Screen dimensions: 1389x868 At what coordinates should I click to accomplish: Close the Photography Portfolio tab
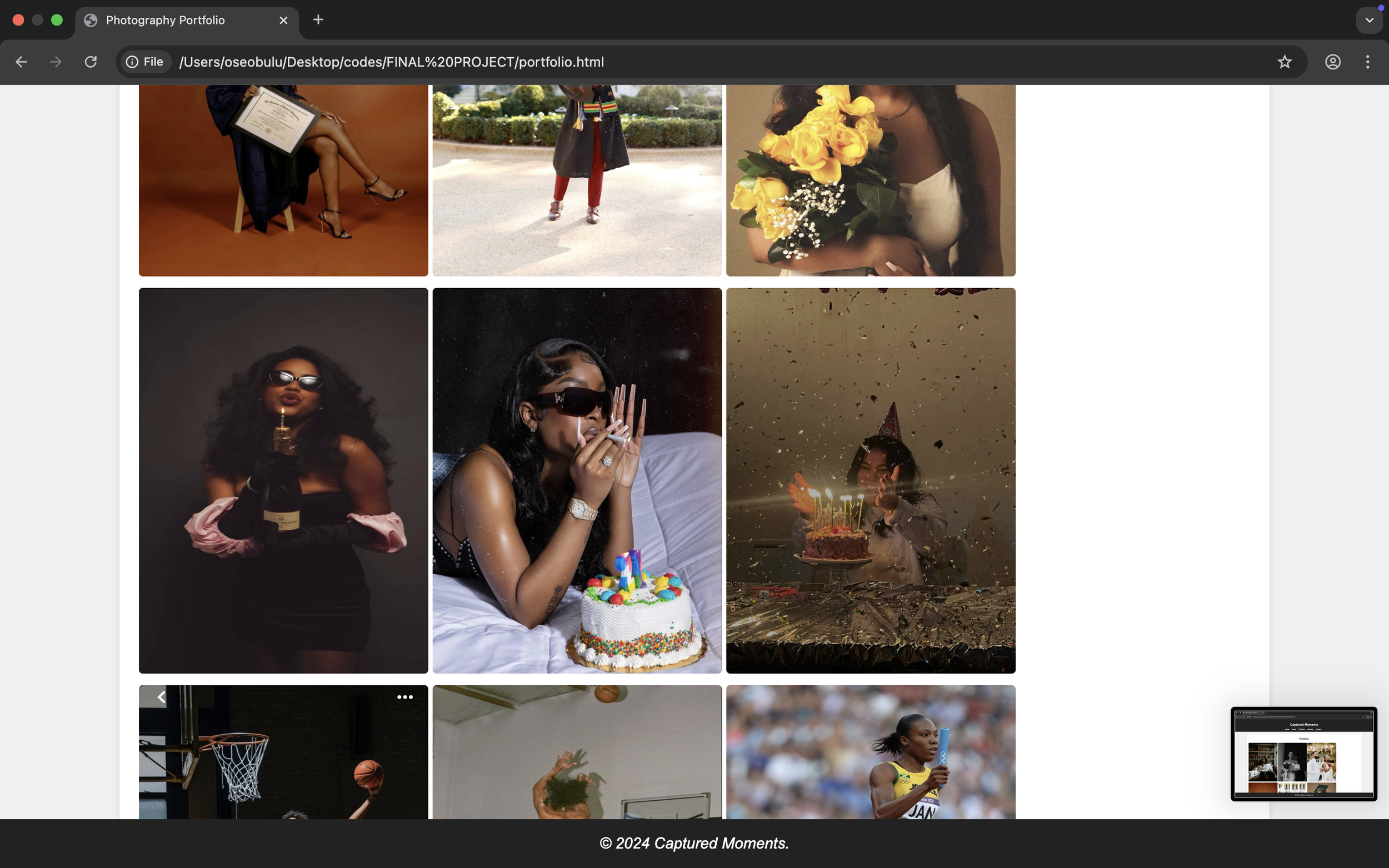click(283, 20)
